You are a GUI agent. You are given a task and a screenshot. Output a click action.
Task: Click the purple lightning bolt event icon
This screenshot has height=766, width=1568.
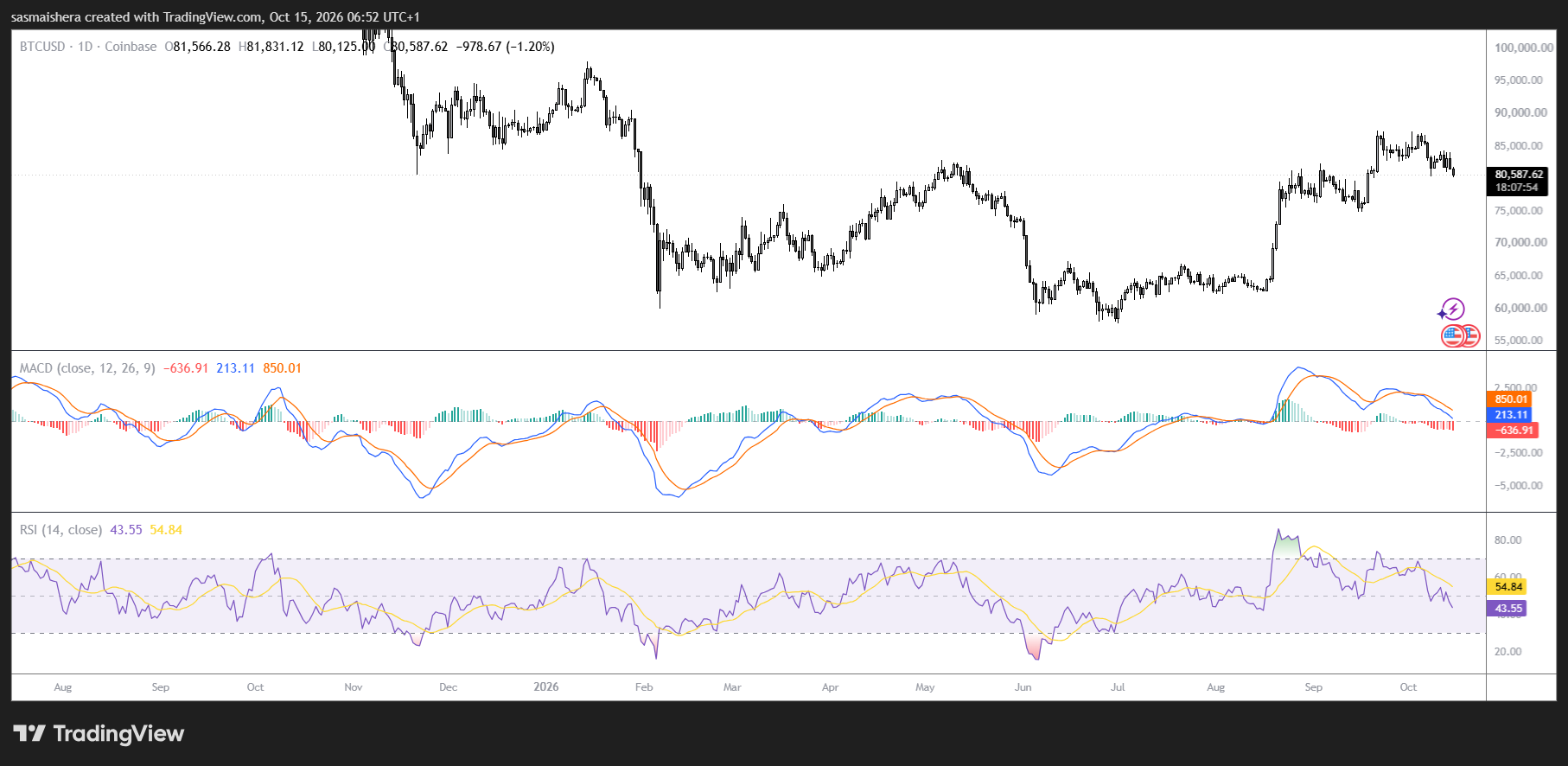[1453, 309]
